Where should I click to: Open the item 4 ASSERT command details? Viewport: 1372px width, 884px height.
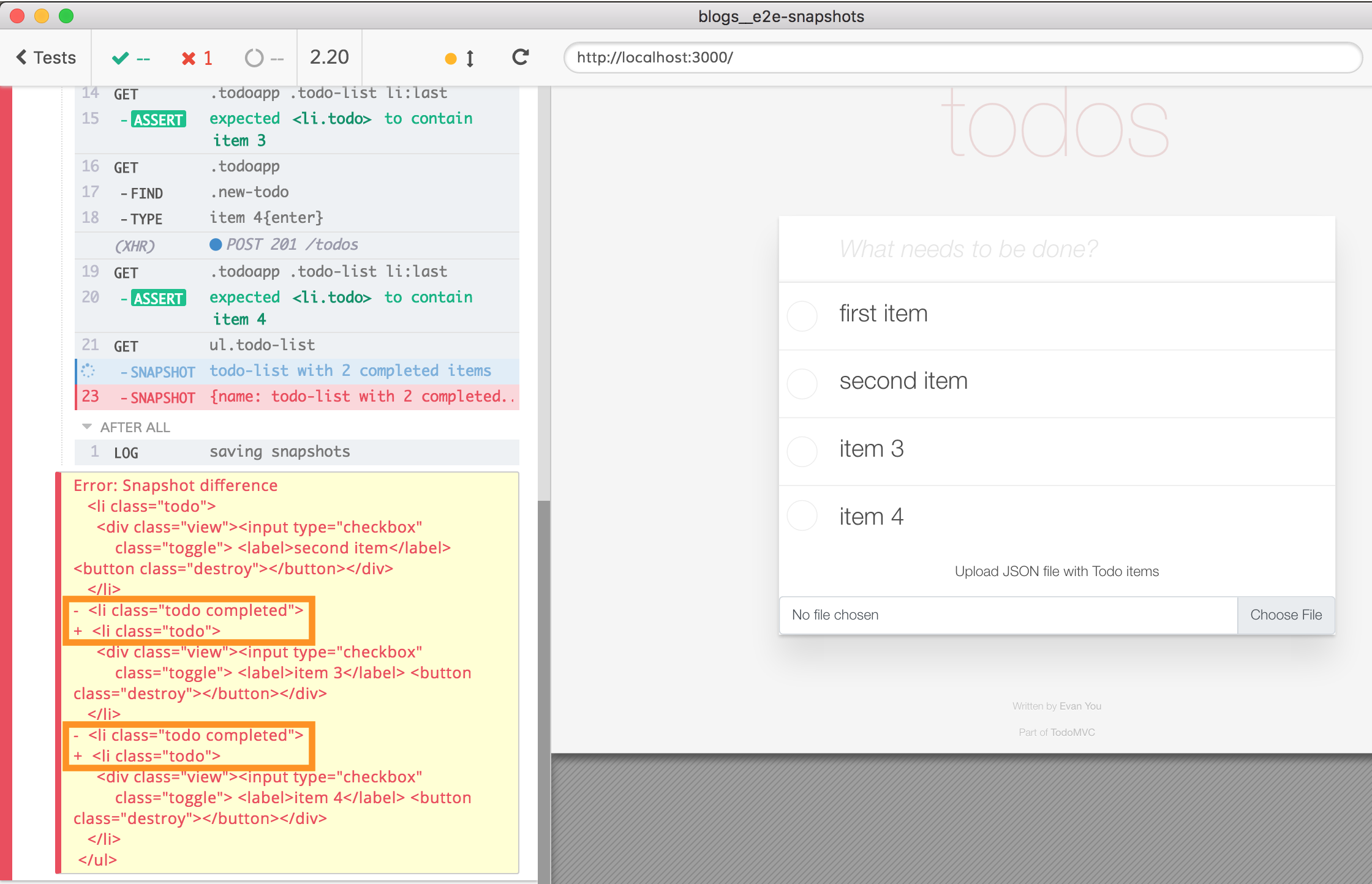(x=297, y=307)
